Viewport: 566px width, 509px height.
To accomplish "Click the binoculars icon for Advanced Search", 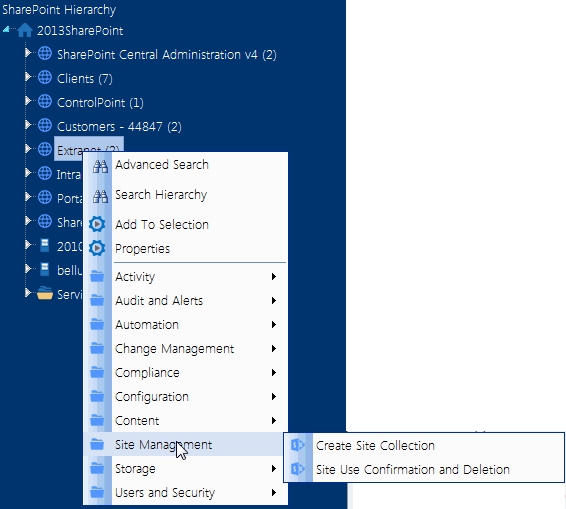I will (x=100, y=166).
